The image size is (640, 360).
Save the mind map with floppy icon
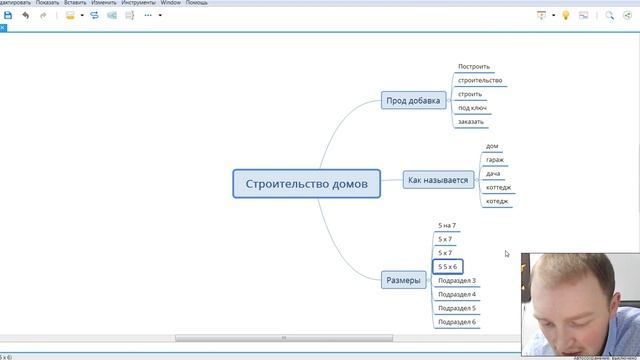point(8,16)
